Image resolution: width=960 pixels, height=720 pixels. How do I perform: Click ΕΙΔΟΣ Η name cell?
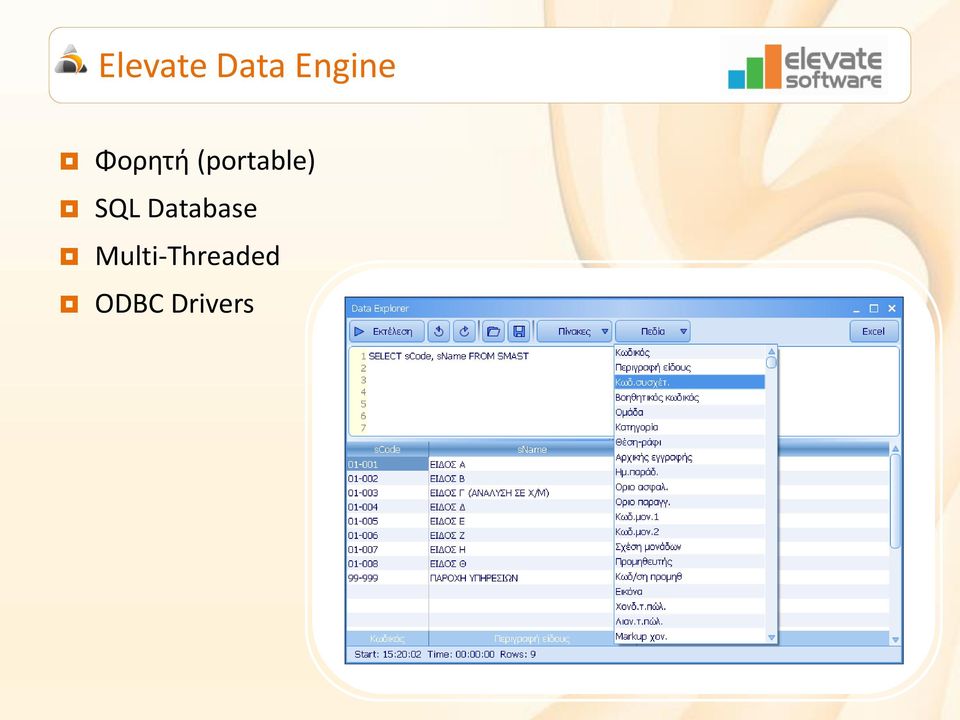coord(521,549)
